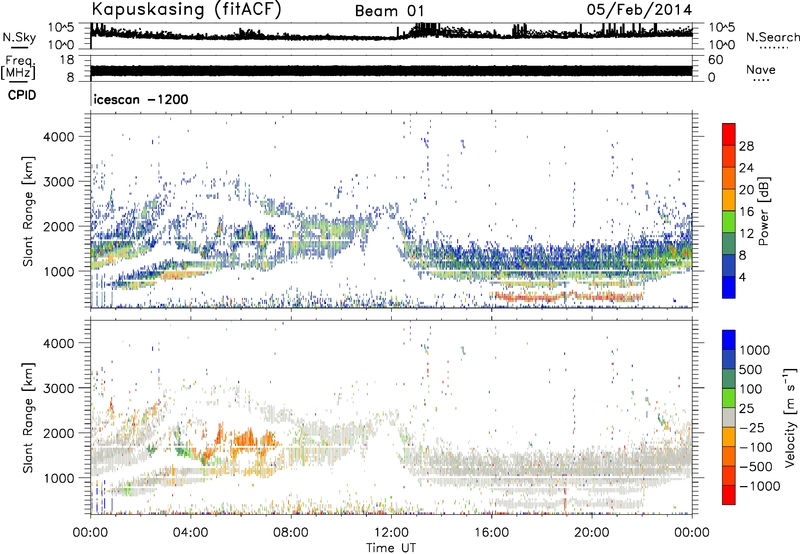Click the "16:00" time tick label
This screenshot has width=800, height=554.
coord(491,533)
